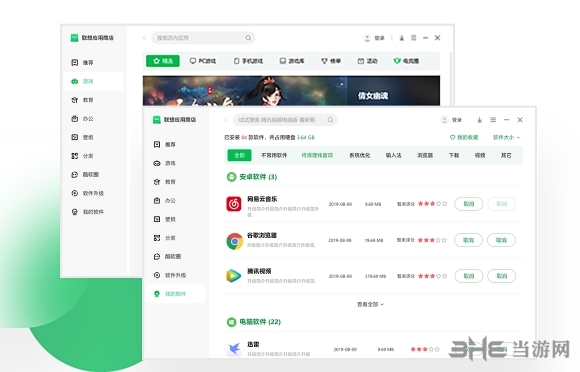The width and height of the screenshot is (580, 372).
Task: Click the 网易云音乐 star rating
Action: pyautogui.click(x=432, y=204)
